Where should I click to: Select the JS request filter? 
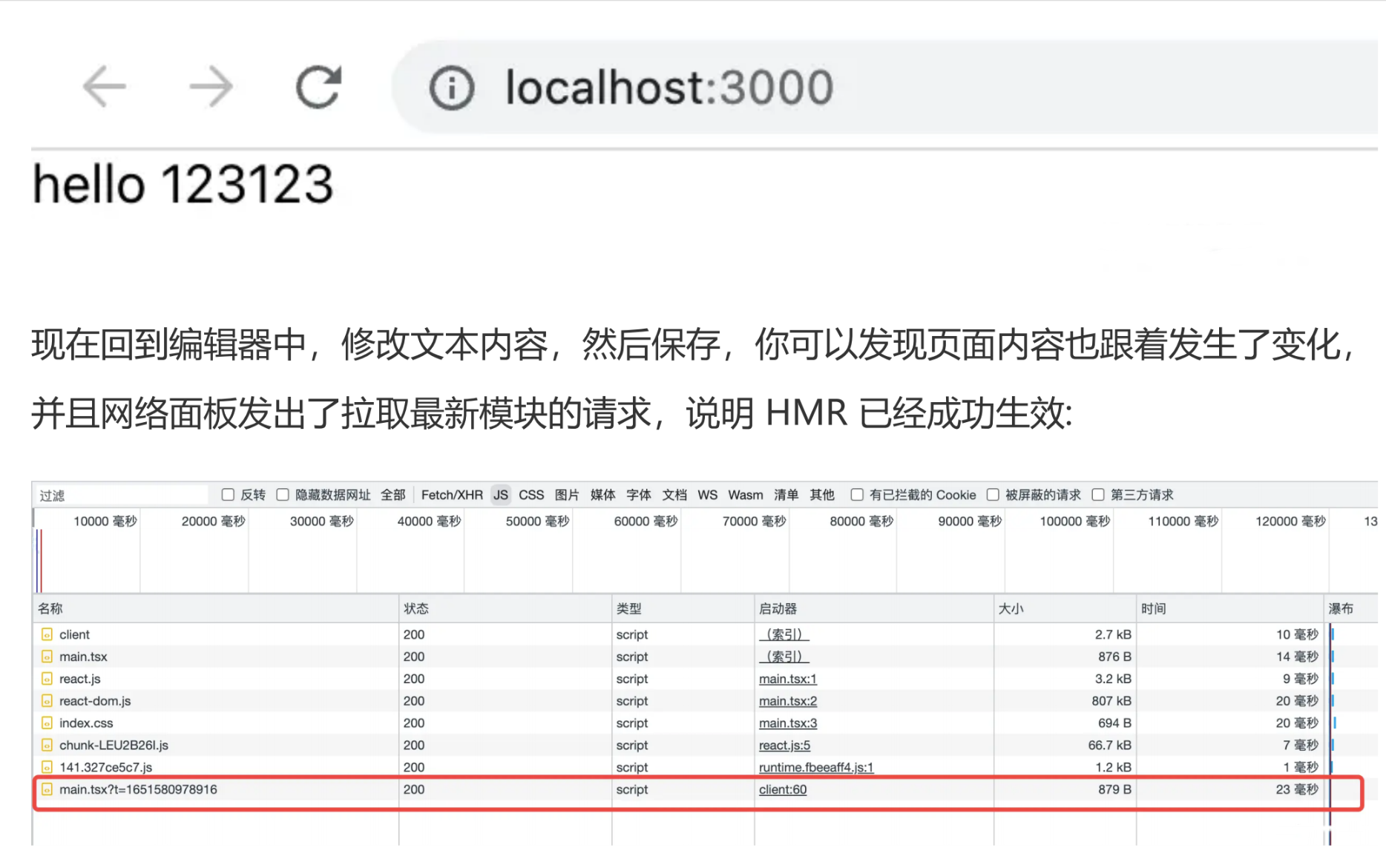(x=501, y=495)
